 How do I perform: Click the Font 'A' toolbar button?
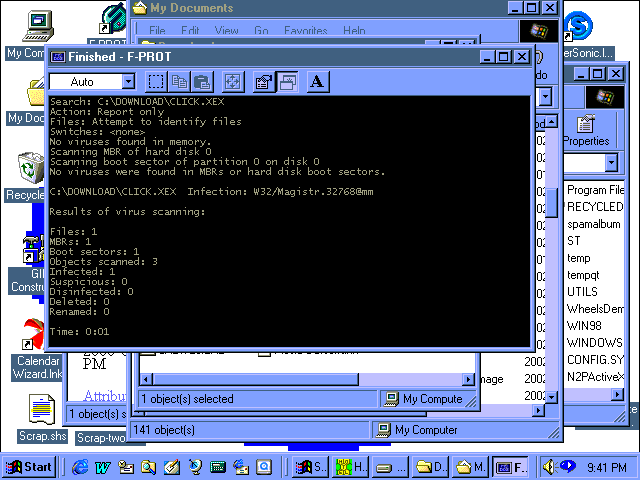317,82
